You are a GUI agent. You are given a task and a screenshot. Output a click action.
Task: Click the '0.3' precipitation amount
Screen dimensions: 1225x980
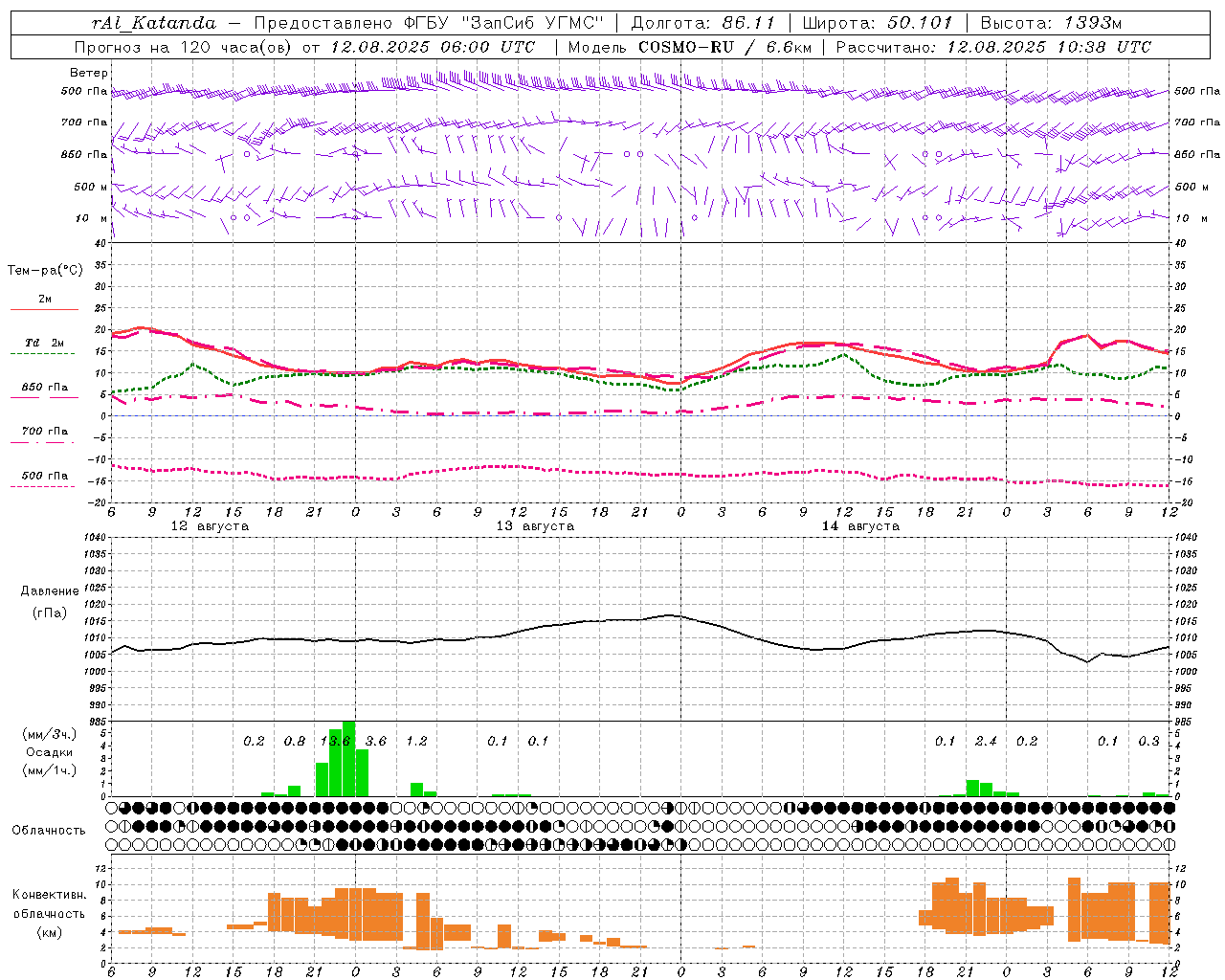(1148, 741)
